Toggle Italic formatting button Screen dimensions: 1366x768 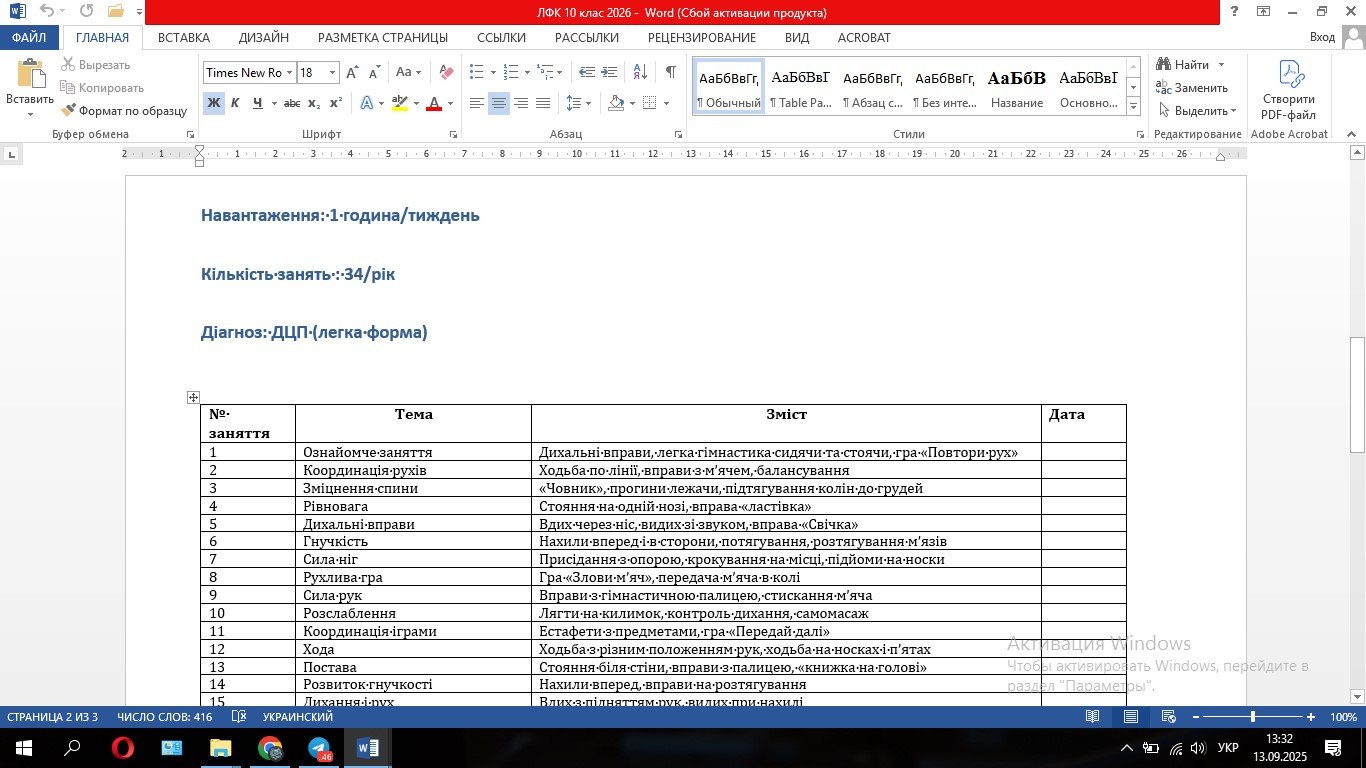point(235,103)
